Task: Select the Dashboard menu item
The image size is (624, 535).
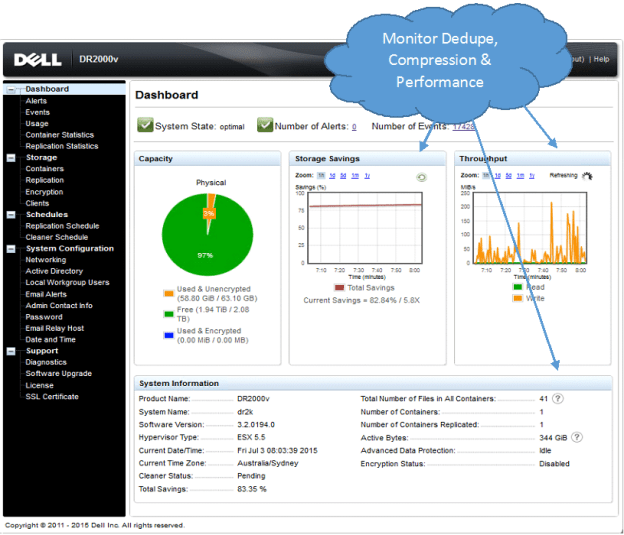Action: pyautogui.click(x=47, y=89)
